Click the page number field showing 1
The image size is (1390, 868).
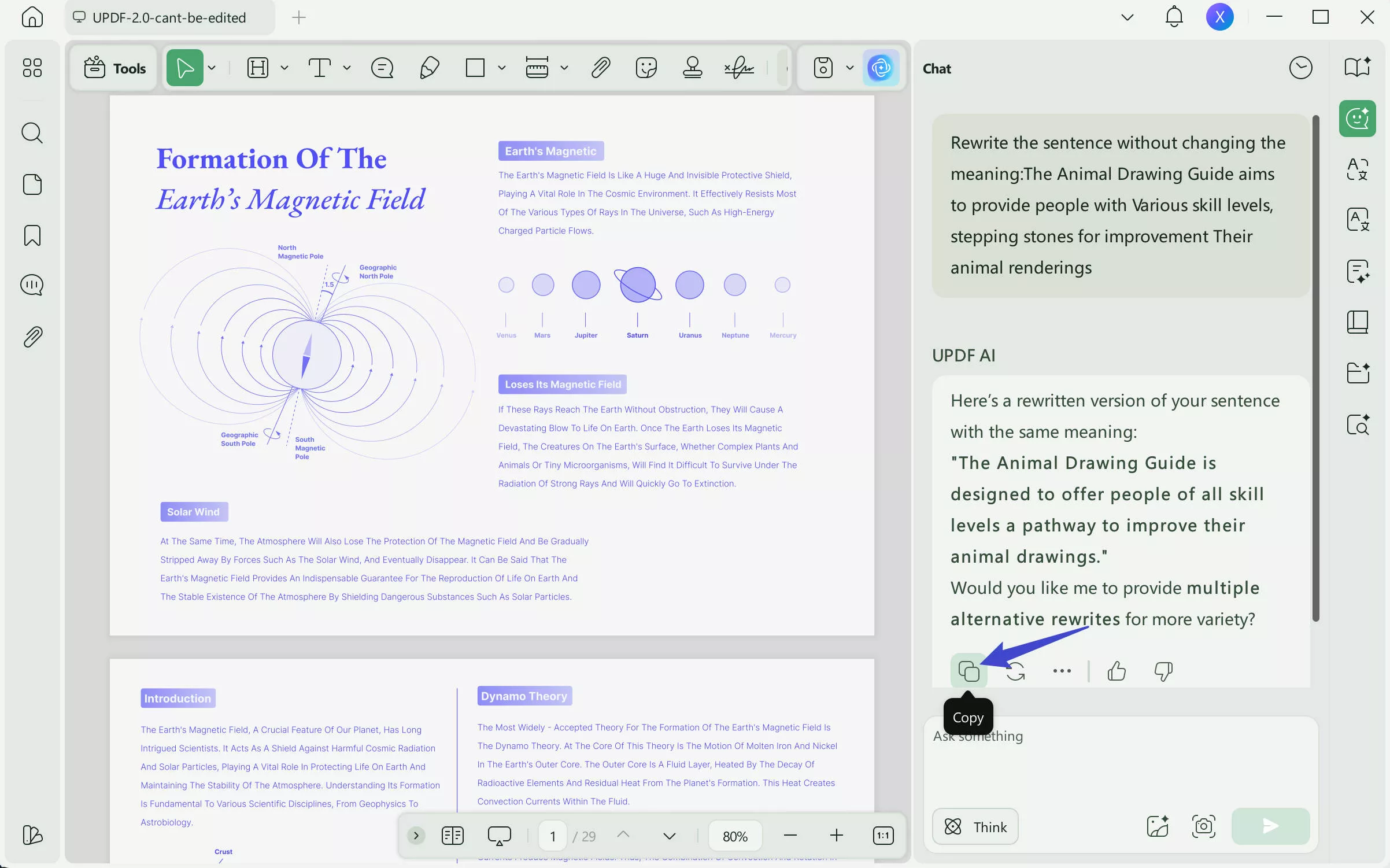[x=553, y=836]
